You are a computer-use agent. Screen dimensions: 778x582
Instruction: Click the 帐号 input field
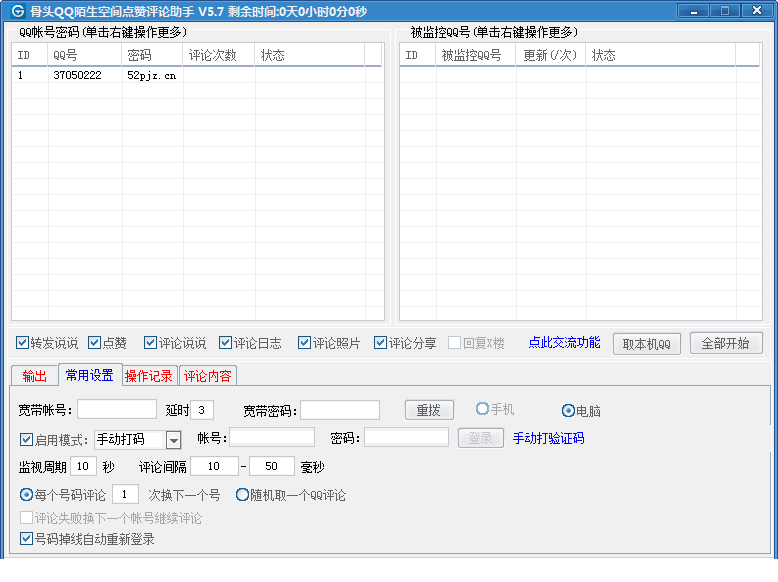272,438
